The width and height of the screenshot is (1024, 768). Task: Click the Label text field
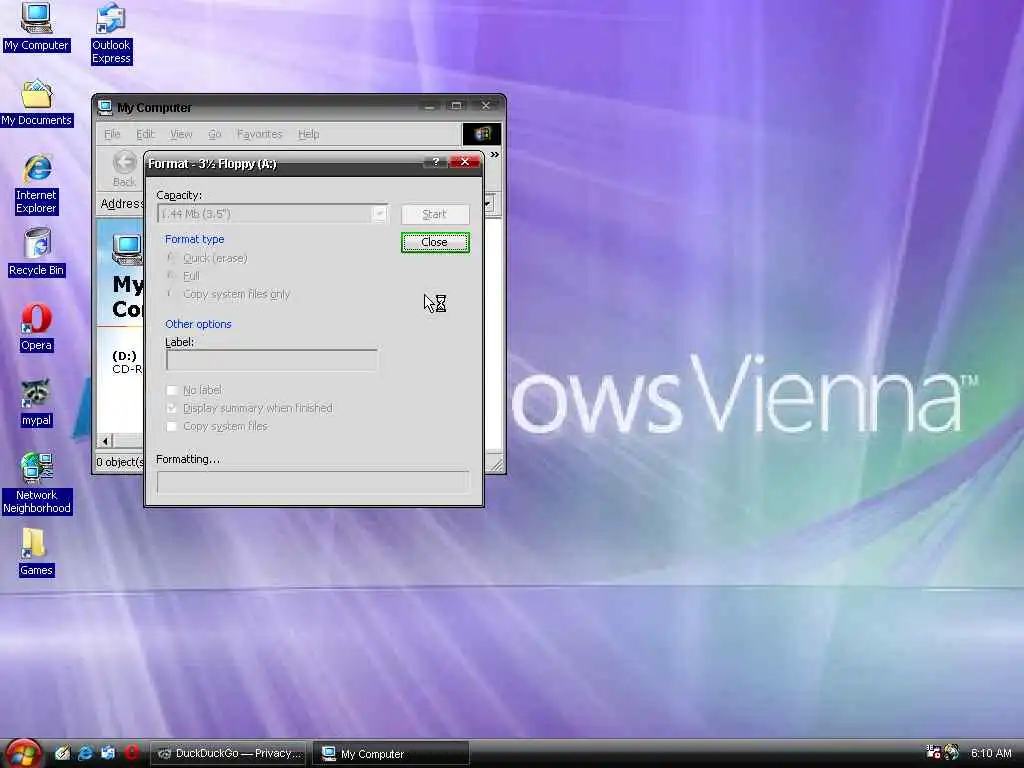(x=272, y=360)
